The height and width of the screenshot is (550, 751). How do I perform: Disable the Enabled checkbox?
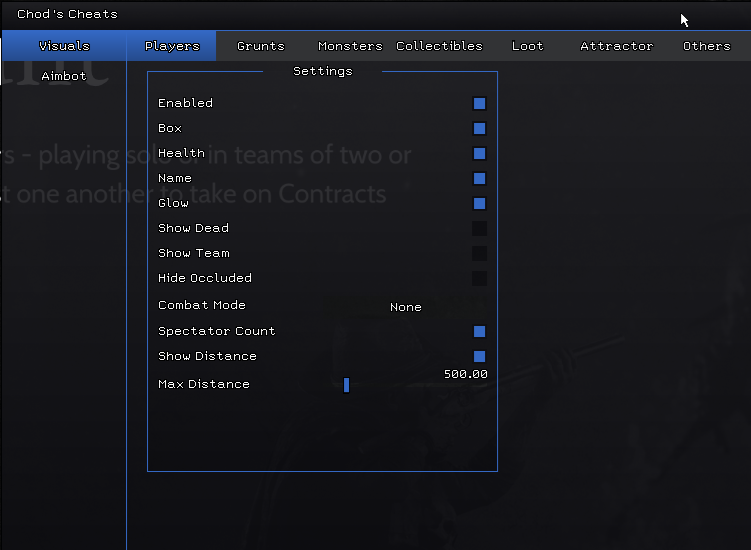tap(479, 103)
